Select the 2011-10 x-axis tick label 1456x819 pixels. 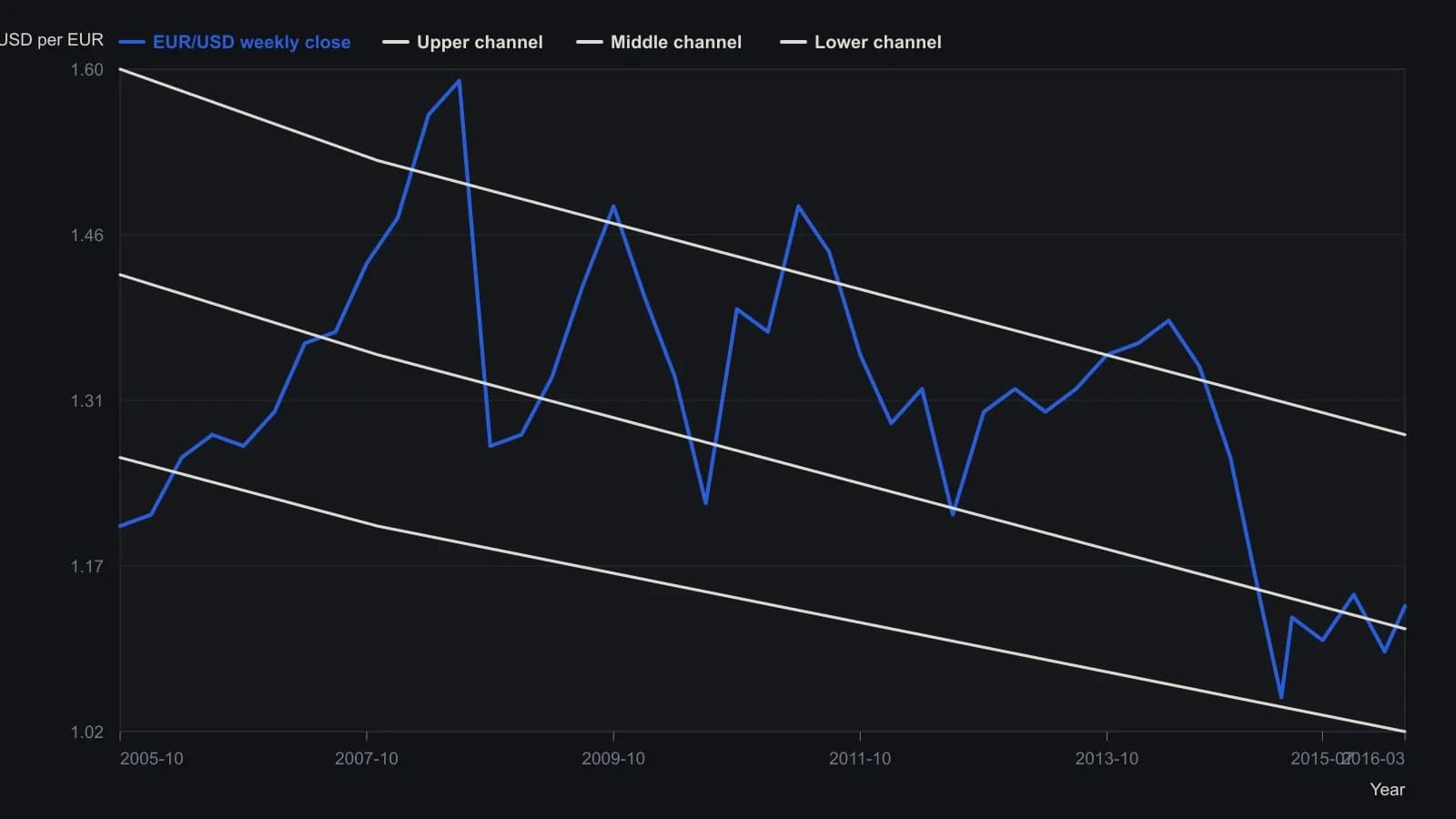coord(860,759)
